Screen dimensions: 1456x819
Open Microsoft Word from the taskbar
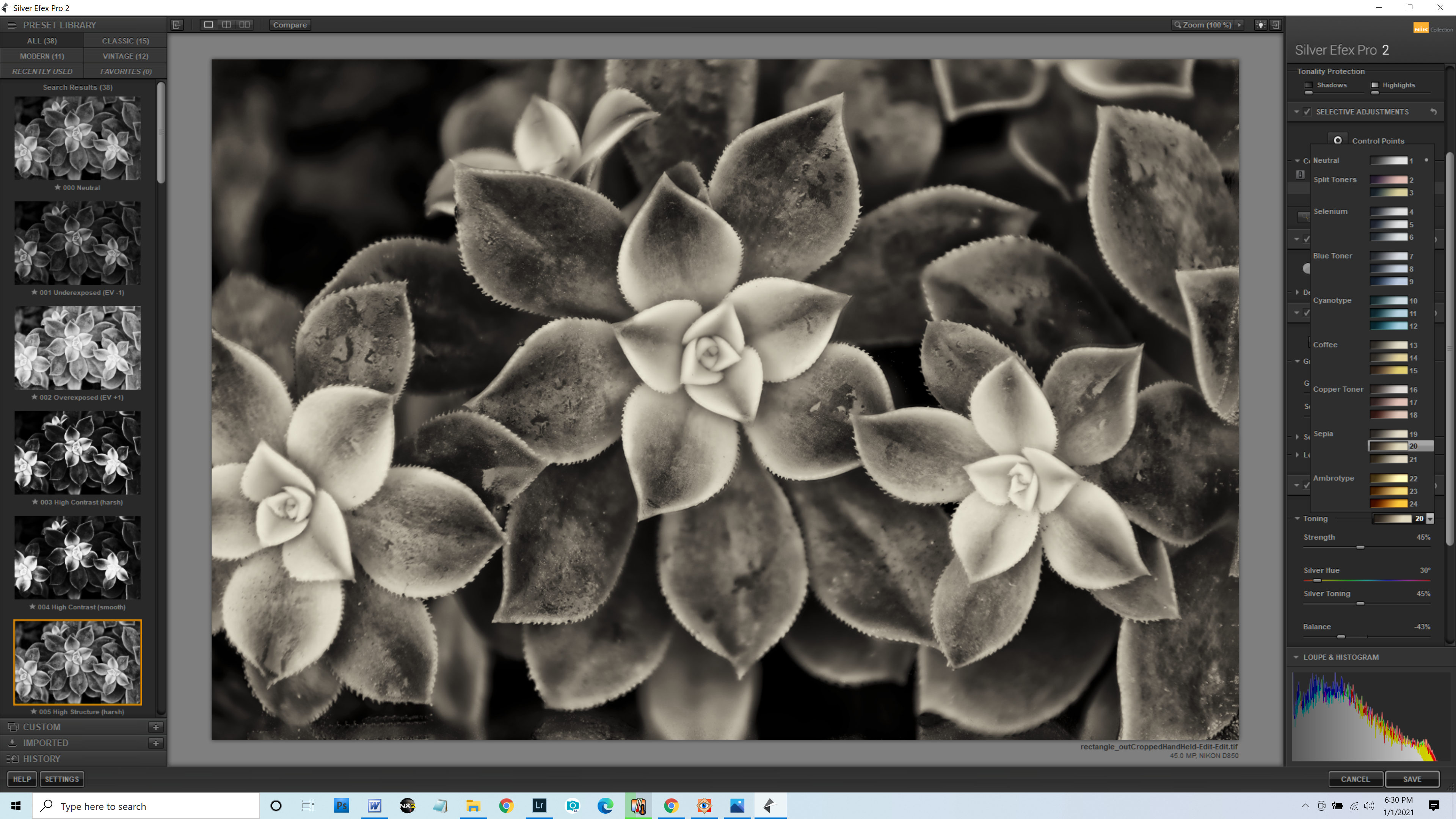coord(374,805)
